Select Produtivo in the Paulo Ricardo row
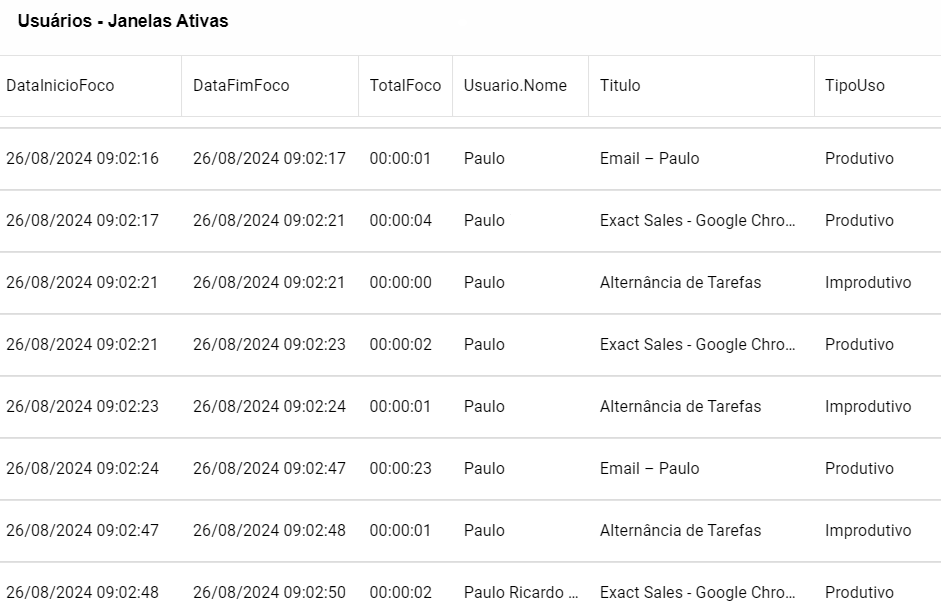Screen dimensions: 941x609 859,593
